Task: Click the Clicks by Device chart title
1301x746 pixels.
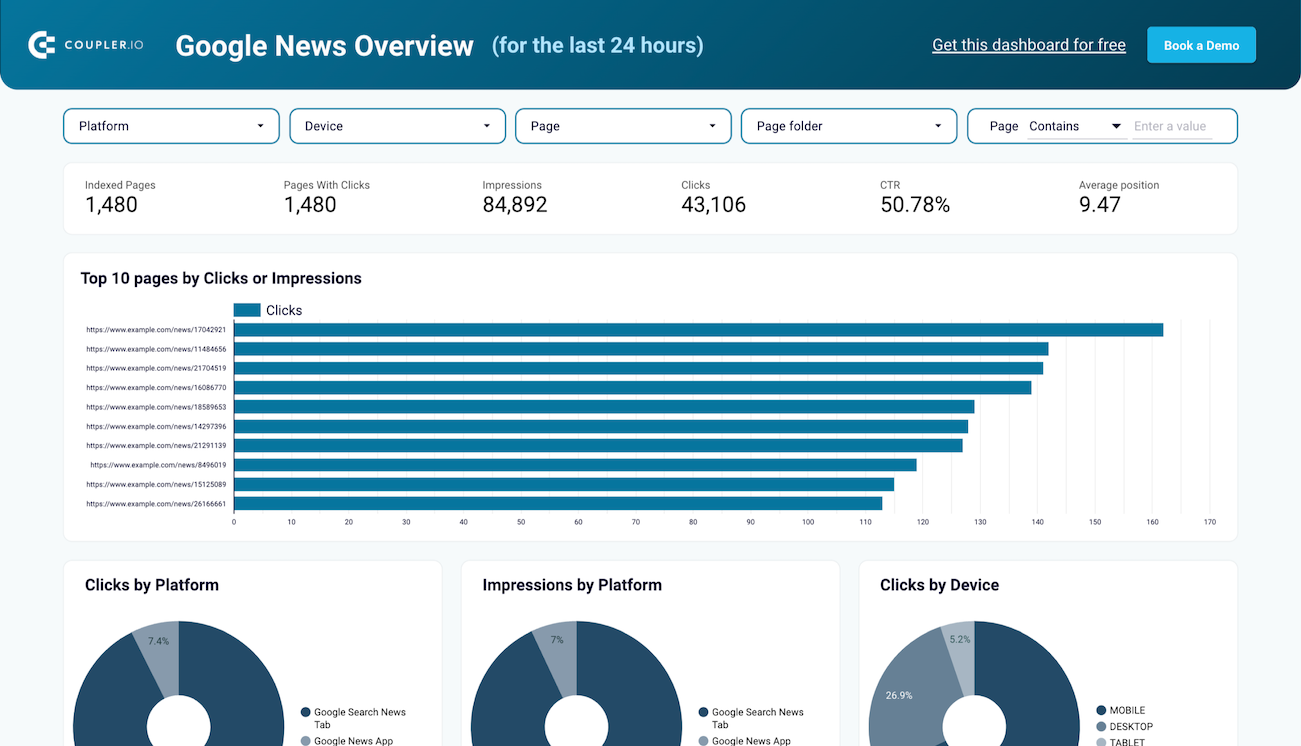Action: tap(939, 585)
